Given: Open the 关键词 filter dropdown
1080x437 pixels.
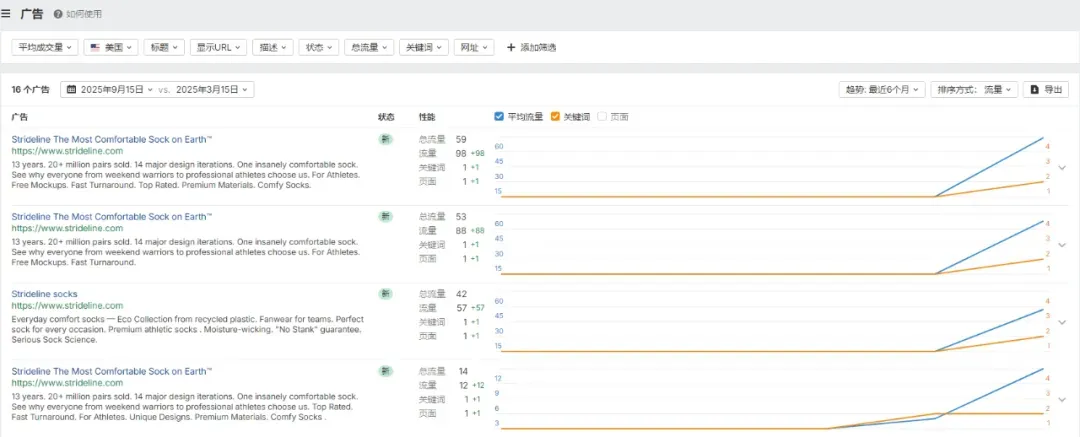Looking at the screenshot, I should (424, 48).
